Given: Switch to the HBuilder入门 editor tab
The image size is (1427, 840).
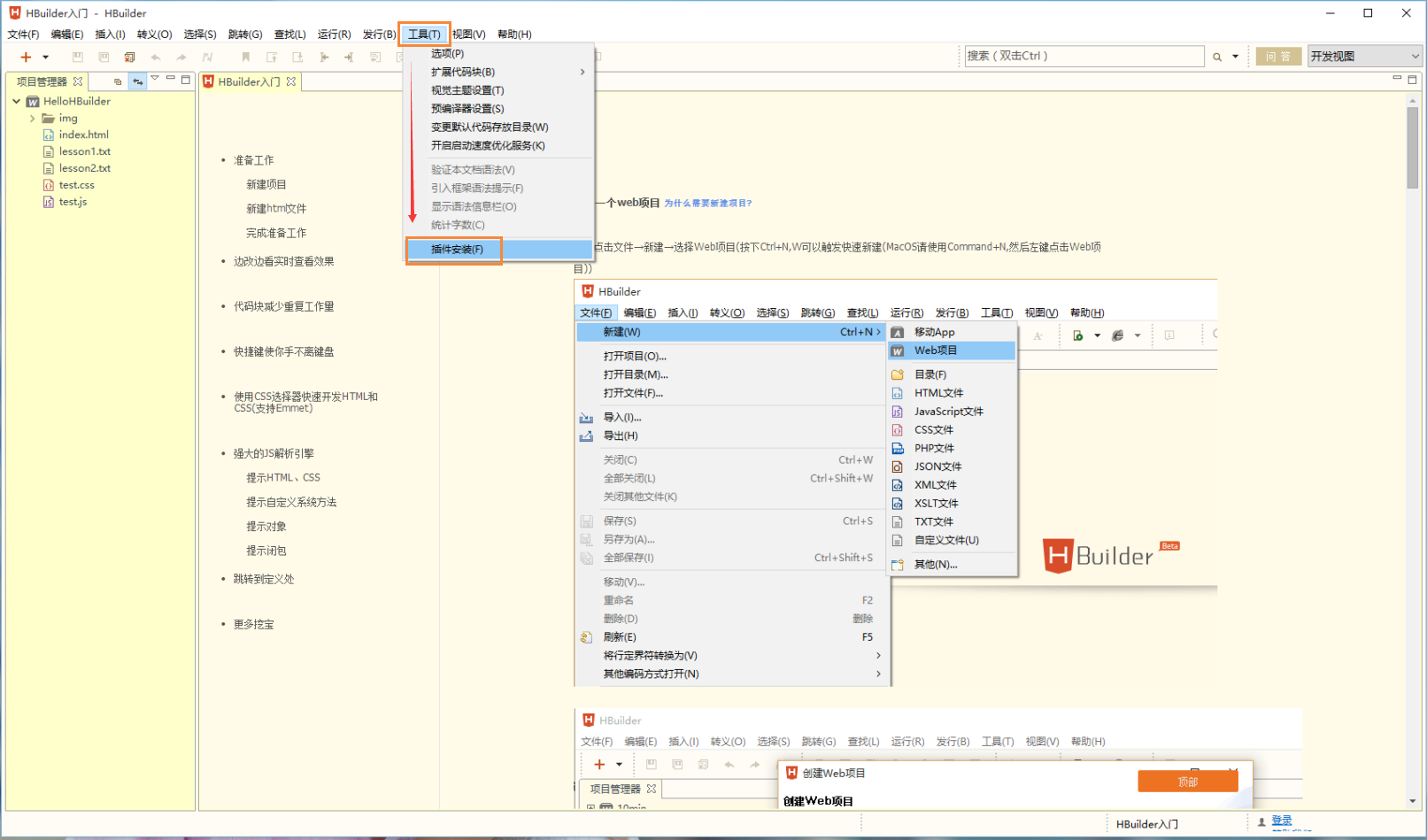Looking at the screenshot, I should coord(251,81).
